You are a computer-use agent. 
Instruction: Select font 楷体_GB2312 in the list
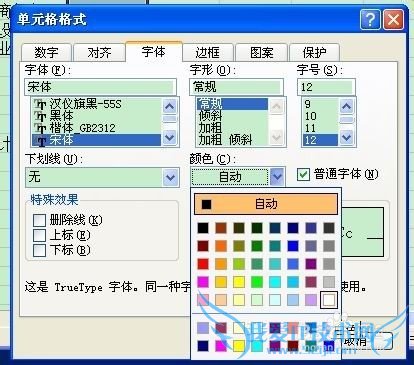point(97,128)
